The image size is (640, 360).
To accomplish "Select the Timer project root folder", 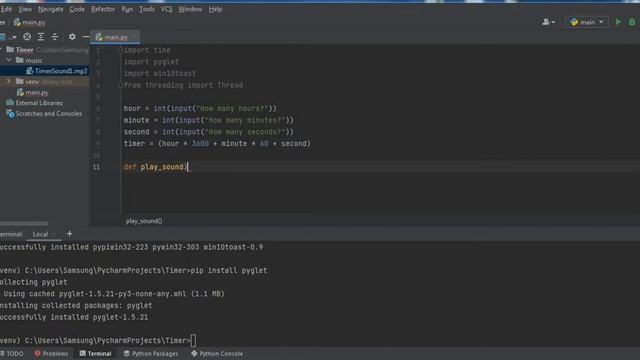I will [24, 50].
